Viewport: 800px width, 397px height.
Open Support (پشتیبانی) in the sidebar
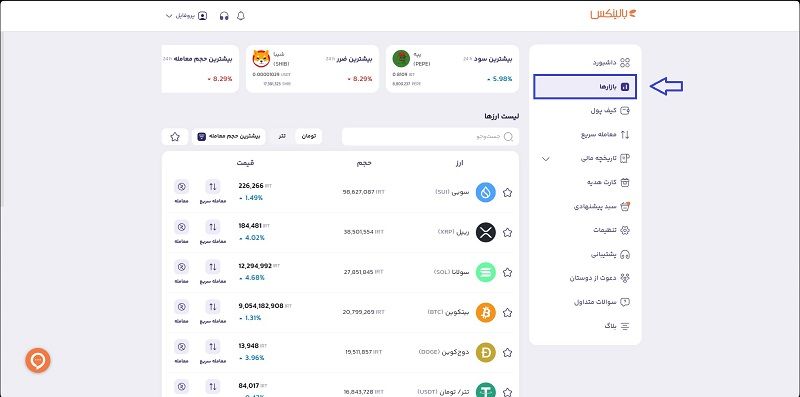[610, 254]
